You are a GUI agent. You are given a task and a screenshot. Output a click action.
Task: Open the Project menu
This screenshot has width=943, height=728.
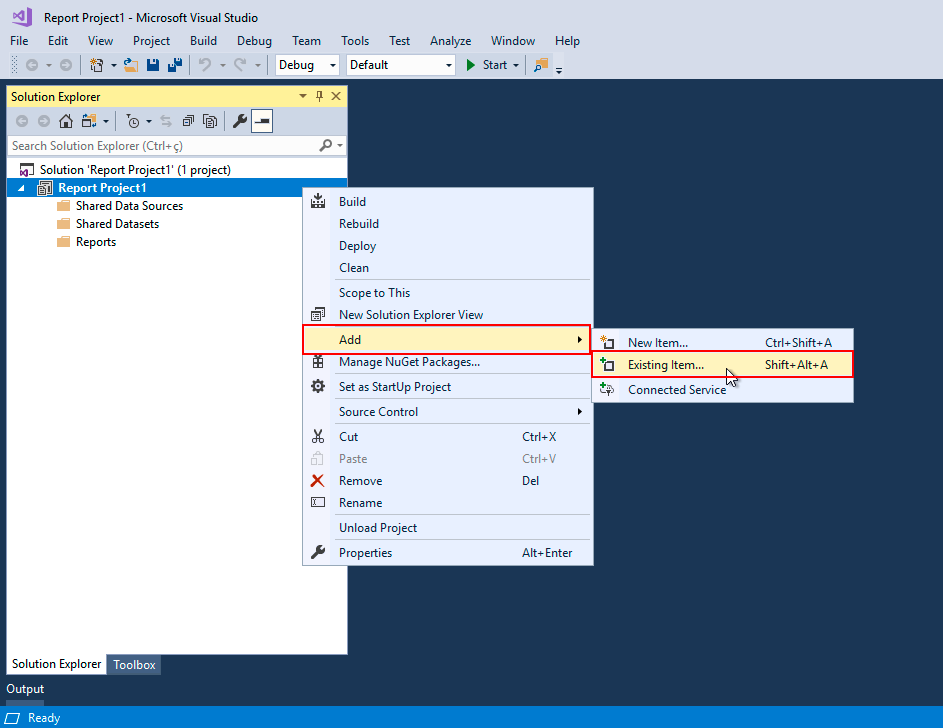point(152,41)
